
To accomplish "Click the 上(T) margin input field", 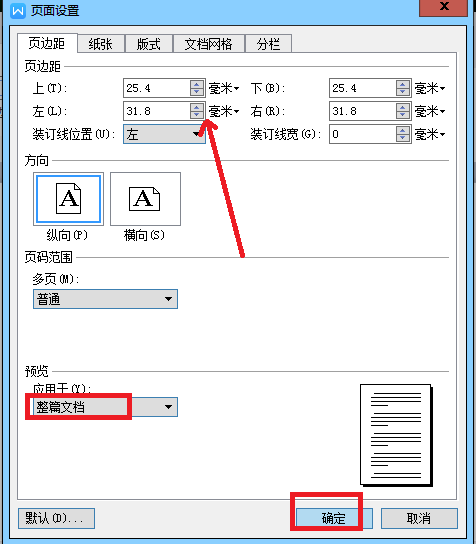I will click(x=156, y=88).
